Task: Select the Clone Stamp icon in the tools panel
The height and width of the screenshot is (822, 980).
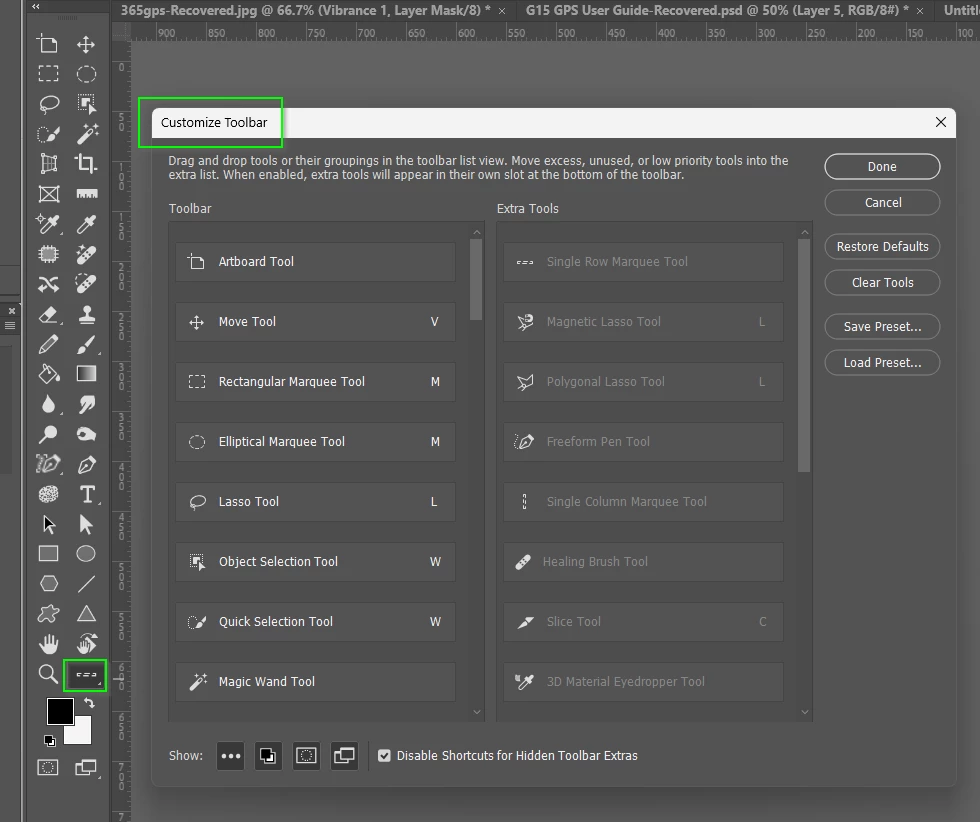Action: [87, 314]
